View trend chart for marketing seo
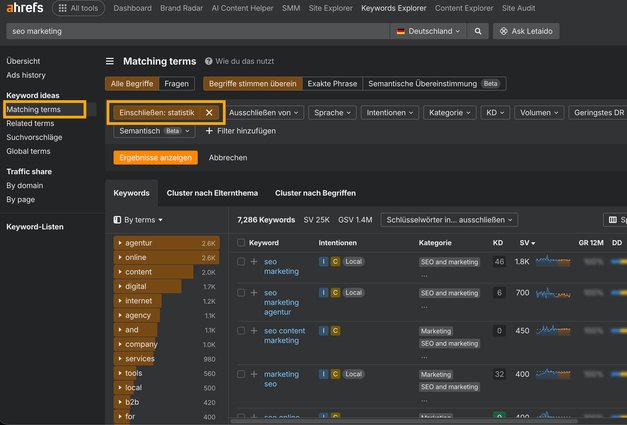 [553, 374]
